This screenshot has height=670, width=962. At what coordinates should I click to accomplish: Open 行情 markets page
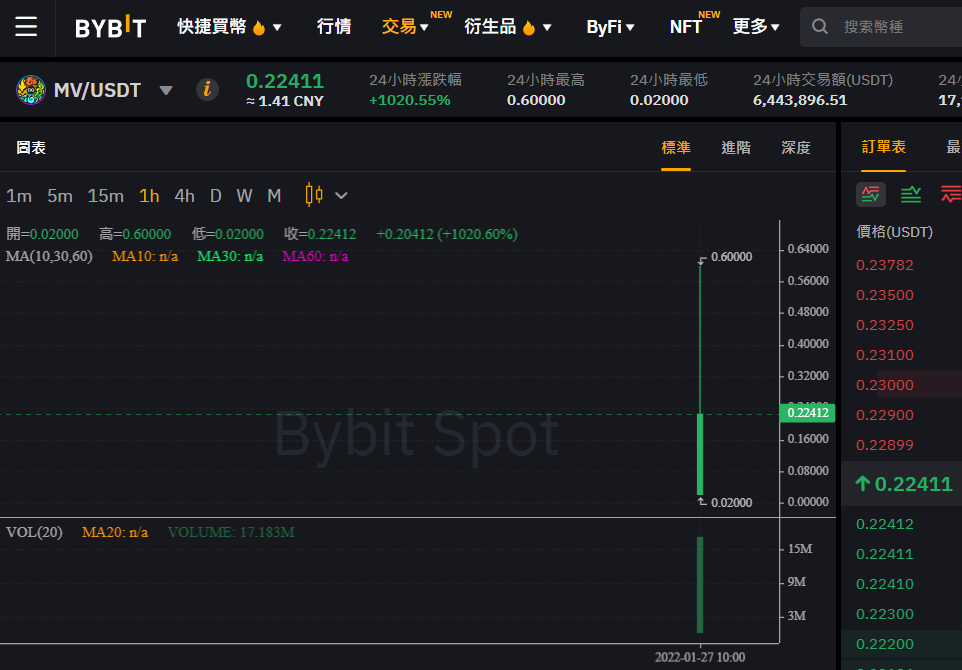[x=334, y=27]
